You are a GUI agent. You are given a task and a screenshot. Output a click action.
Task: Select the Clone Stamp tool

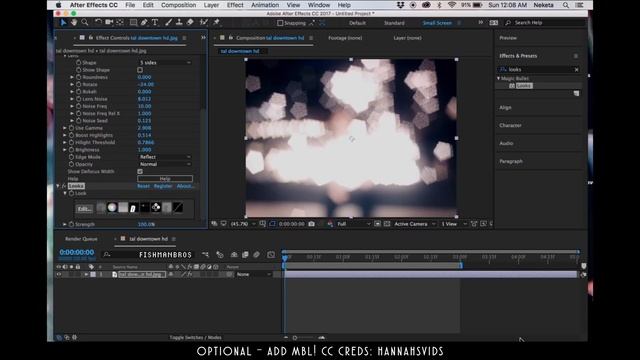coord(179,22)
